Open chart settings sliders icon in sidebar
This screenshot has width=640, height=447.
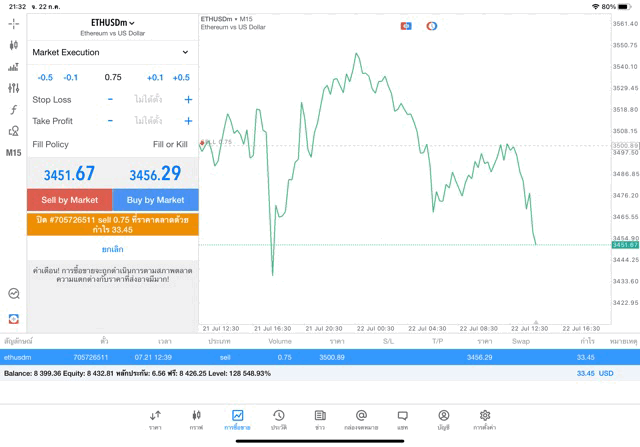(13, 88)
